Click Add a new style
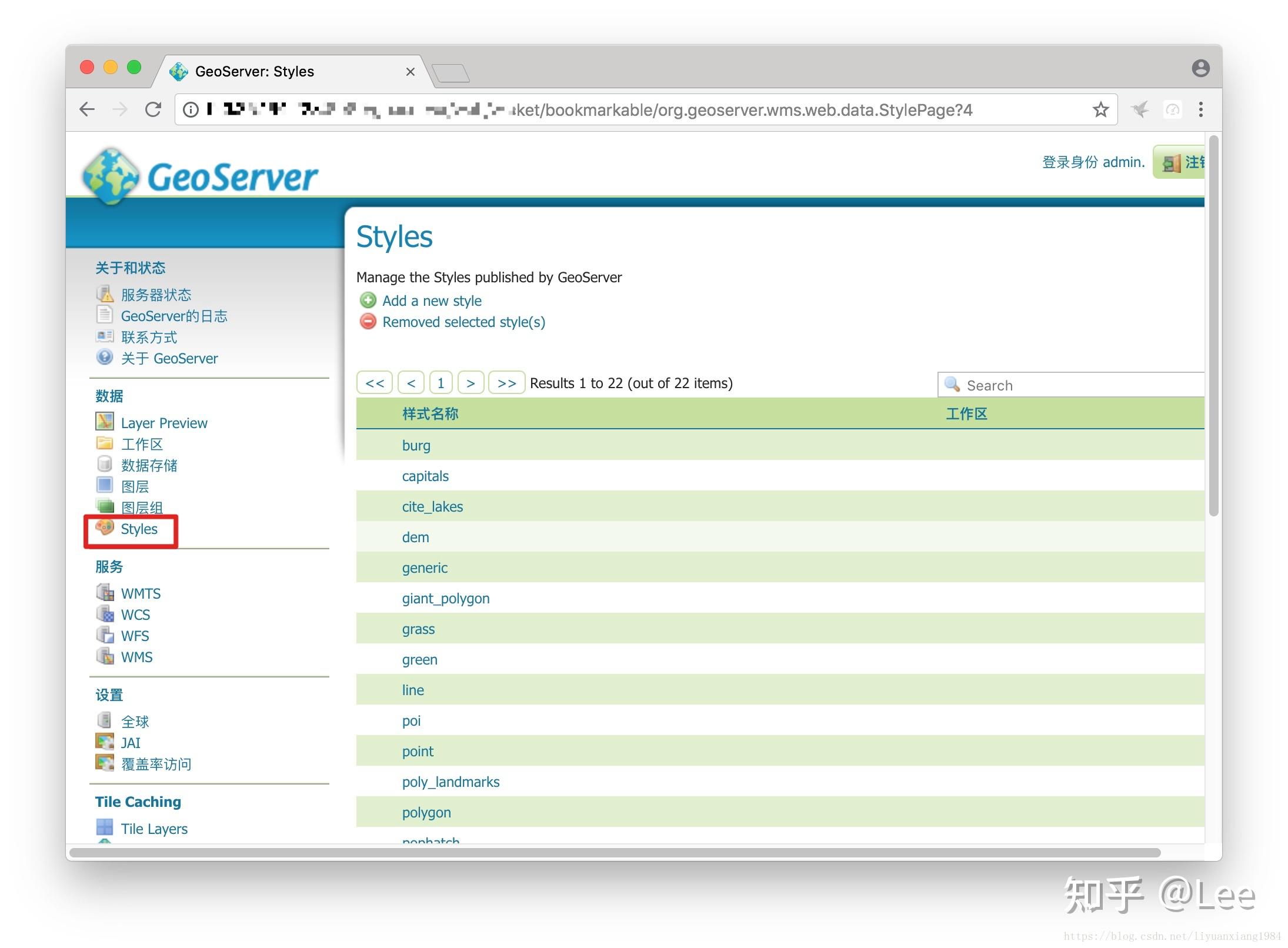Viewport: 1288px width, 948px height. (431, 301)
